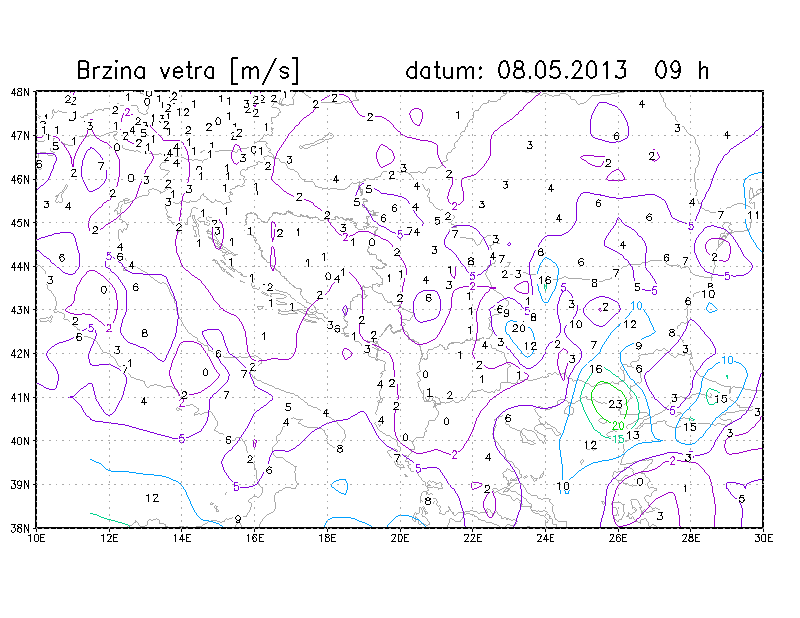Click the '46N' latitude label

[x=20, y=180]
